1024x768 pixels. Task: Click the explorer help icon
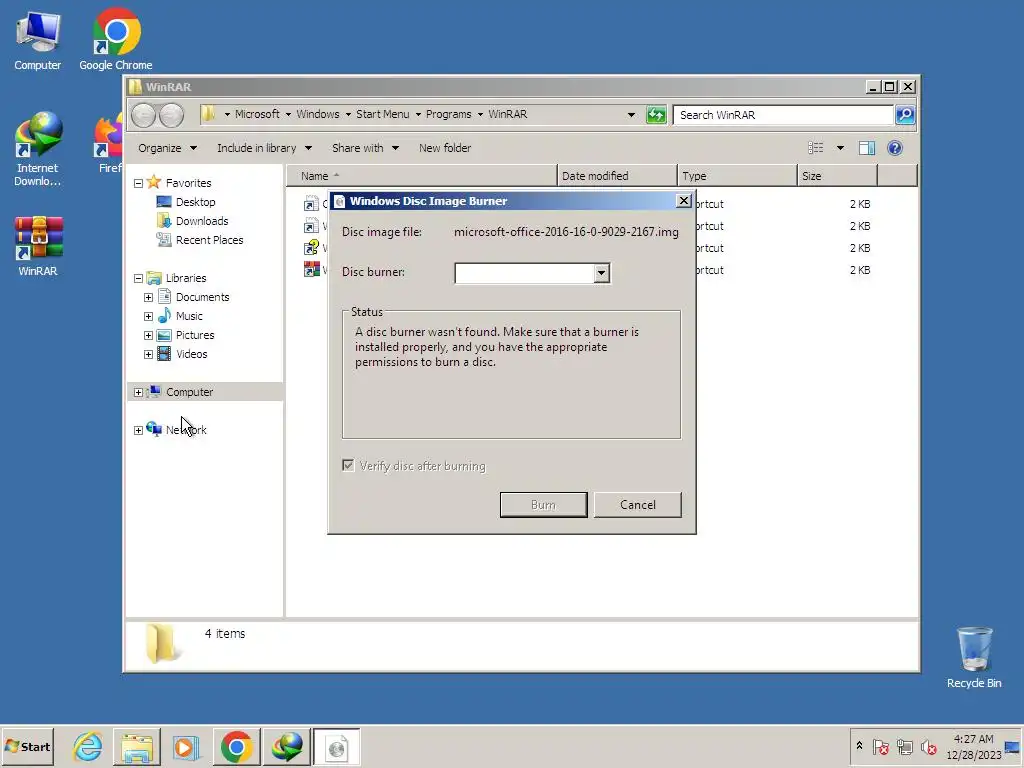point(895,148)
